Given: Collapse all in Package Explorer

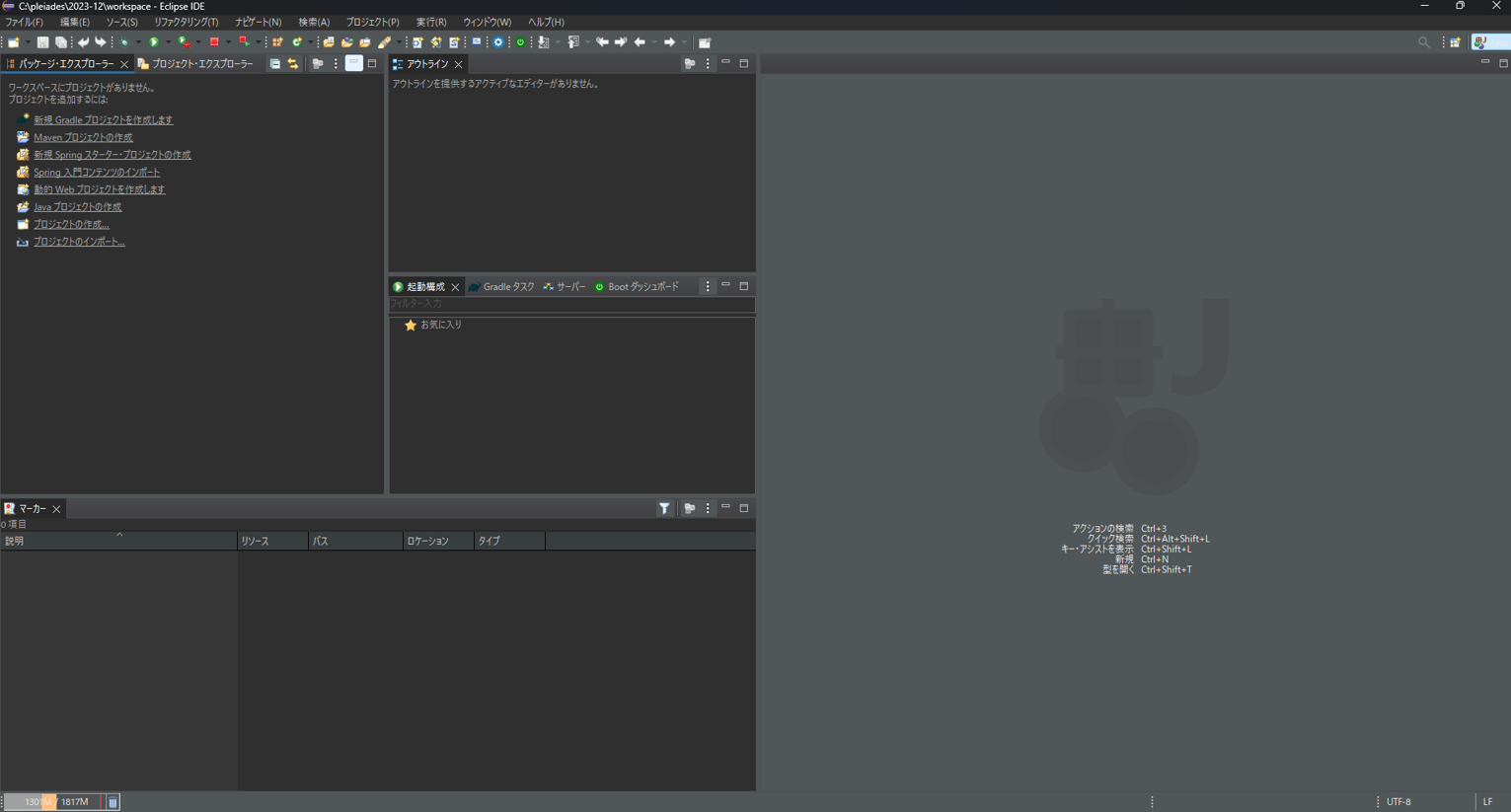Looking at the screenshot, I should point(275,64).
